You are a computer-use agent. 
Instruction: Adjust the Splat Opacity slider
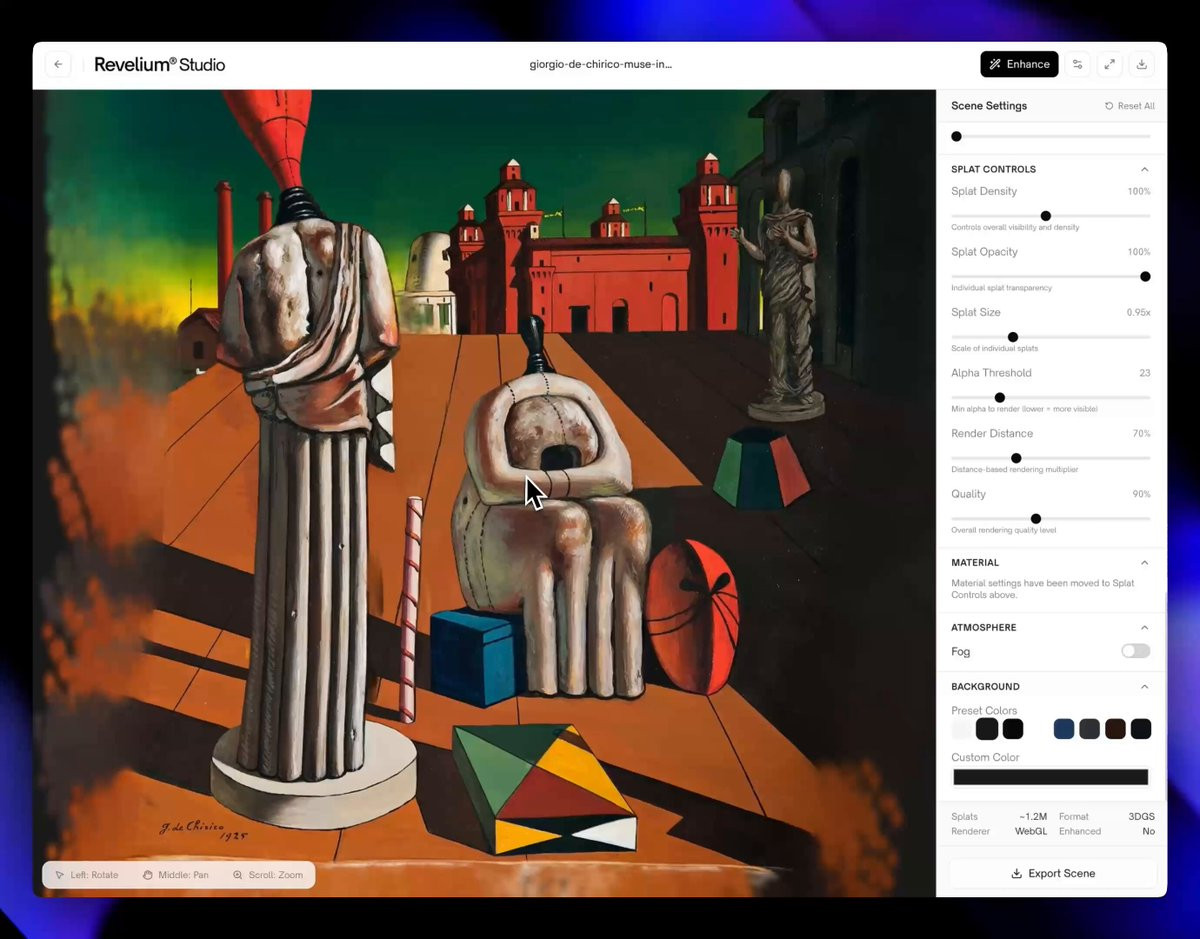(1050, 276)
